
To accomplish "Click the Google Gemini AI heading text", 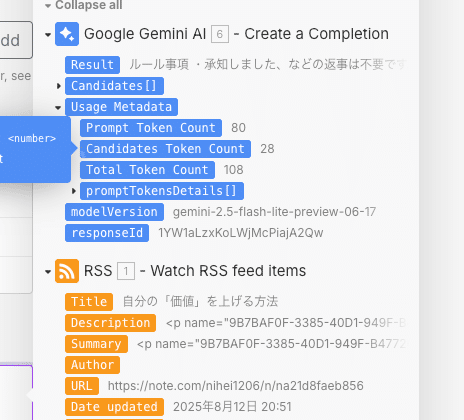I will pos(145,34).
